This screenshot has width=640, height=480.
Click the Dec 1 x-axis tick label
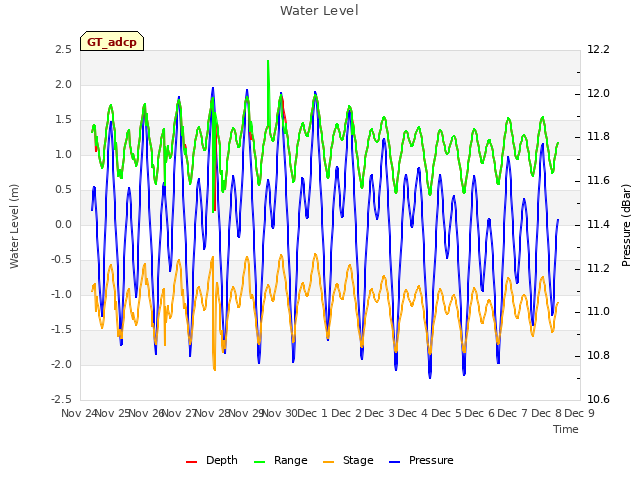312,413
